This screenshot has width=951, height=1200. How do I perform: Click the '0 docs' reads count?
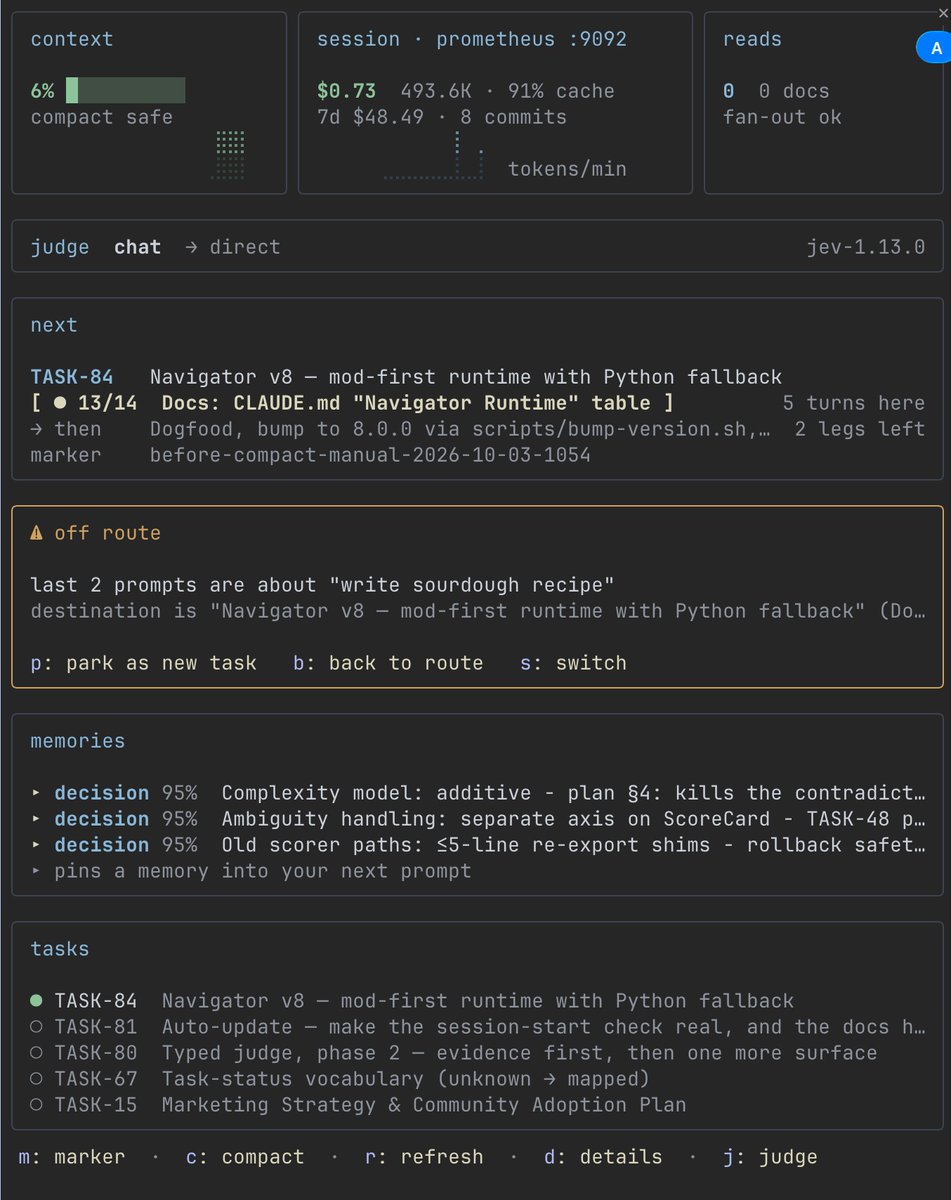point(794,91)
